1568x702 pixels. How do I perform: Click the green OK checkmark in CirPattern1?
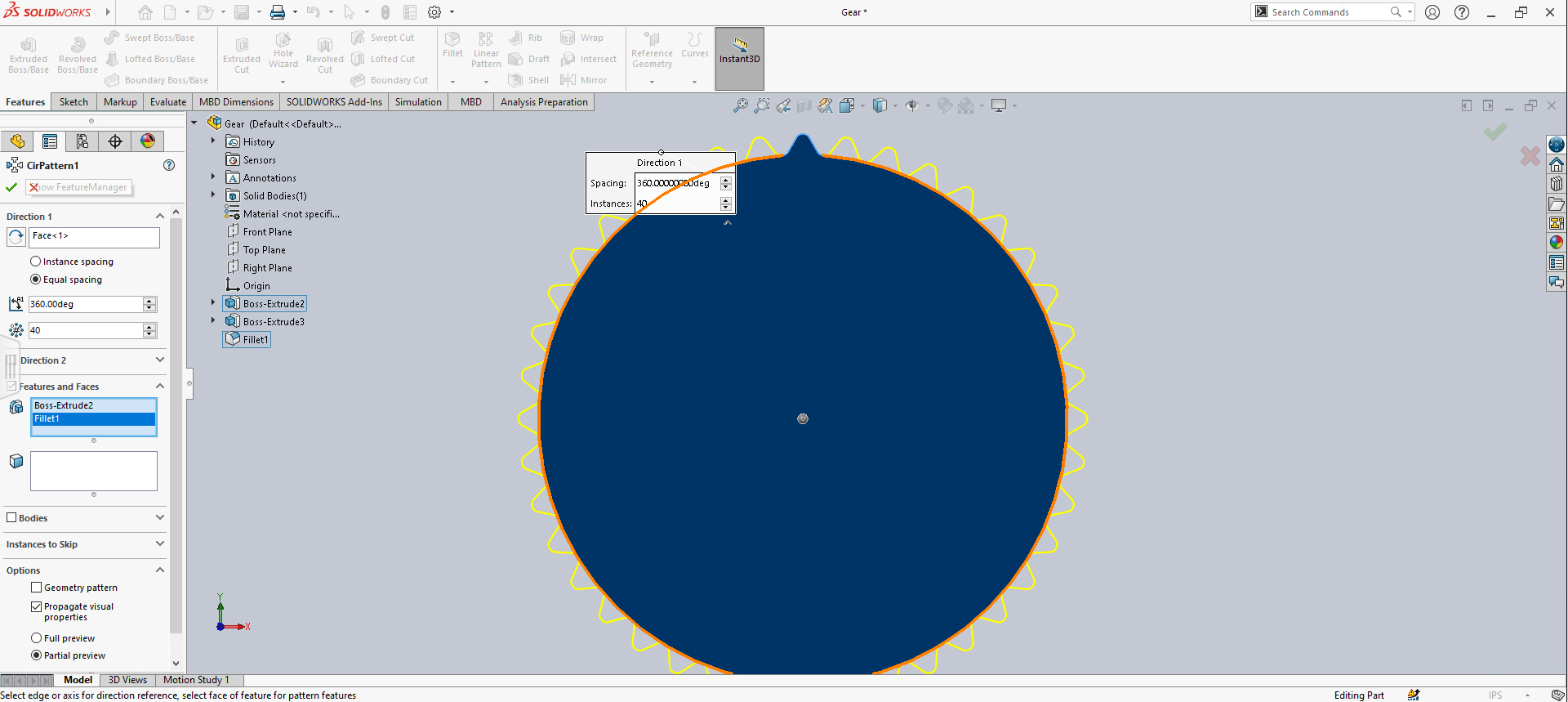11,187
